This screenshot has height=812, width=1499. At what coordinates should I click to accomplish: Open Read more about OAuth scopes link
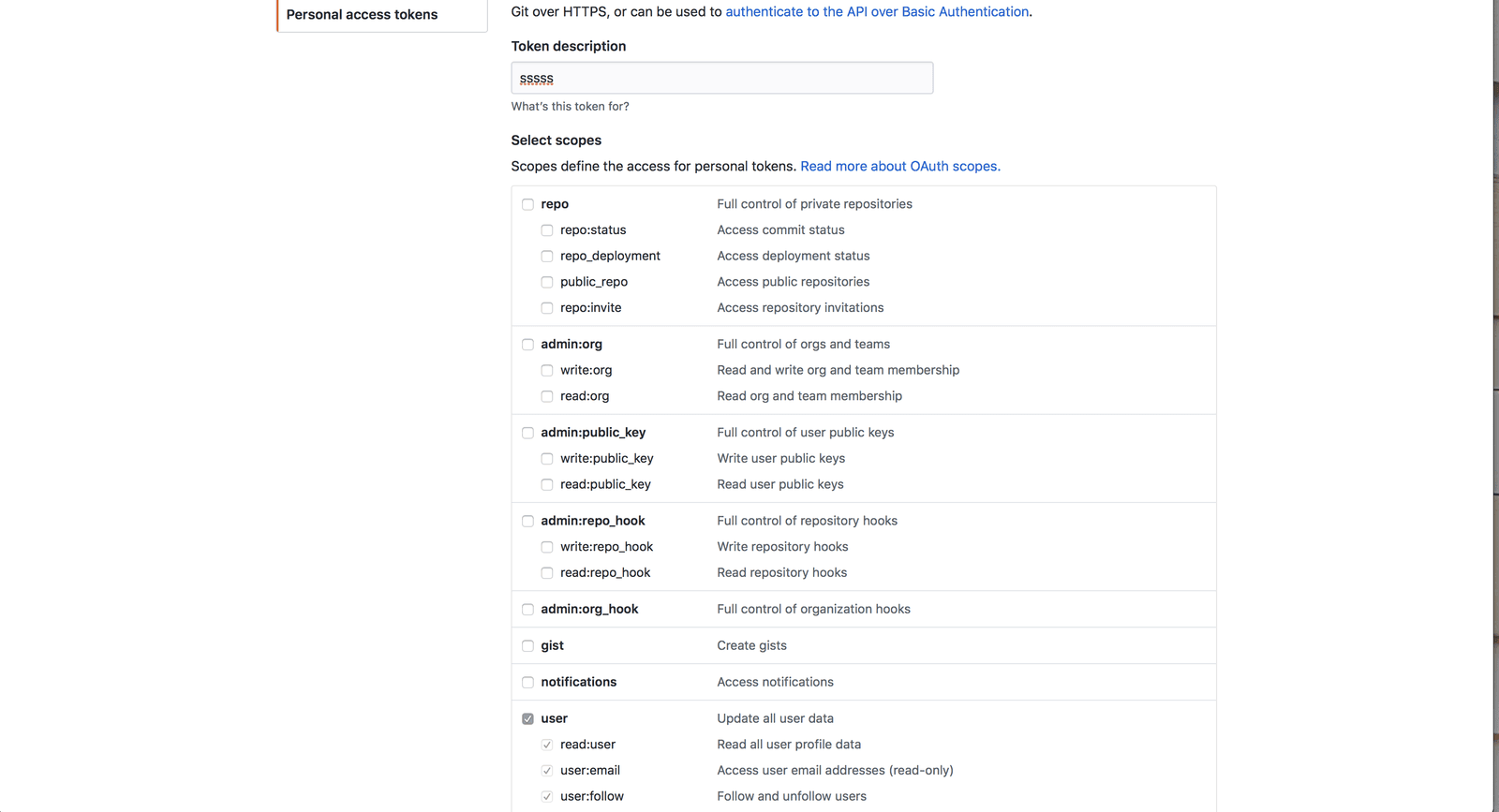pyautogui.click(x=899, y=167)
